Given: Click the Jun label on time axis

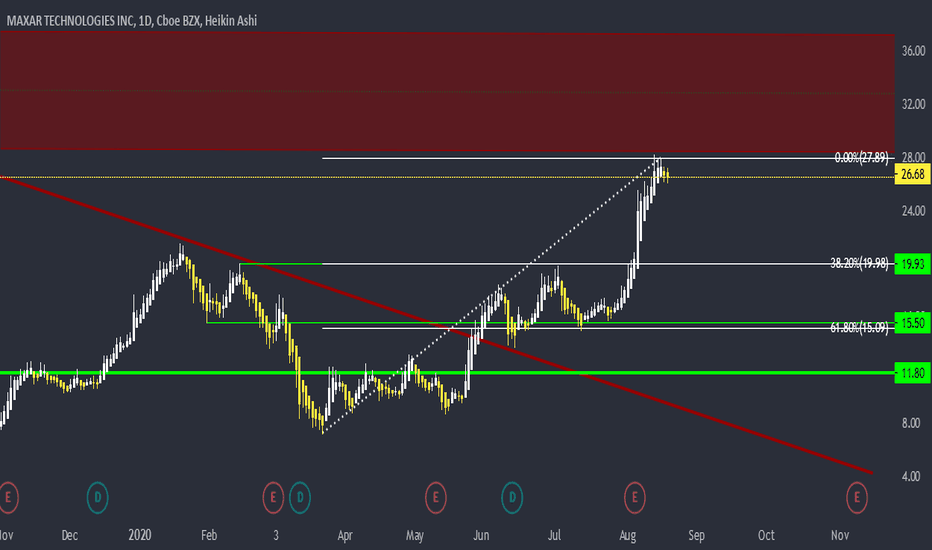Looking at the screenshot, I should (x=481, y=535).
